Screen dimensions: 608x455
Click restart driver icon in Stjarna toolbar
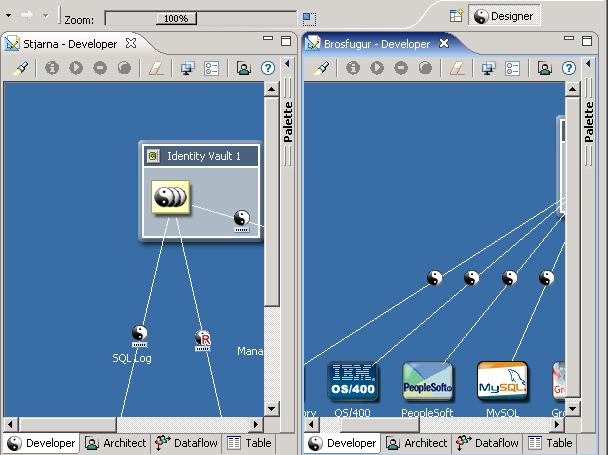click(124, 68)
